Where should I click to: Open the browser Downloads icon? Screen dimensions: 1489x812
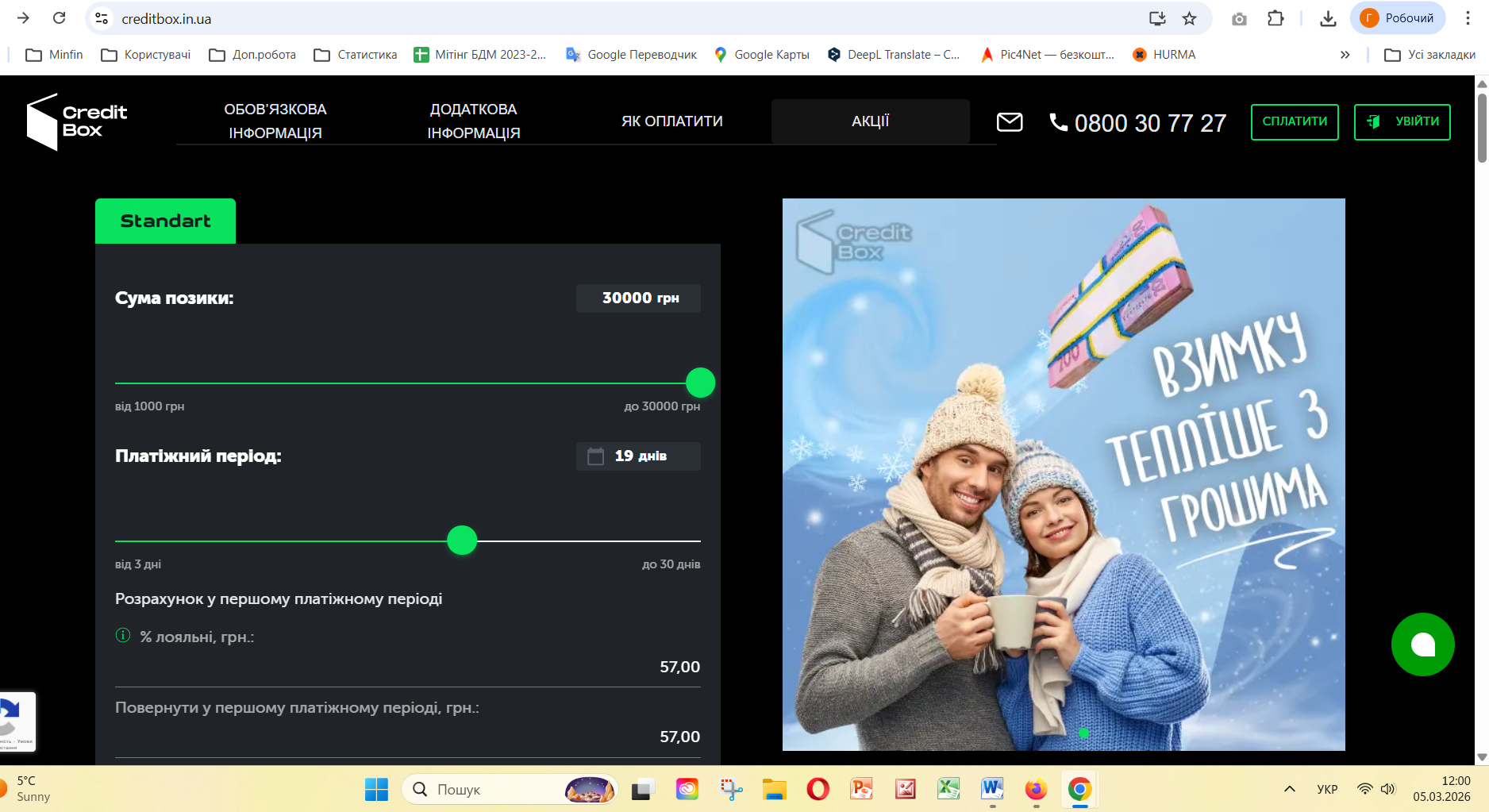point(1328,18)
